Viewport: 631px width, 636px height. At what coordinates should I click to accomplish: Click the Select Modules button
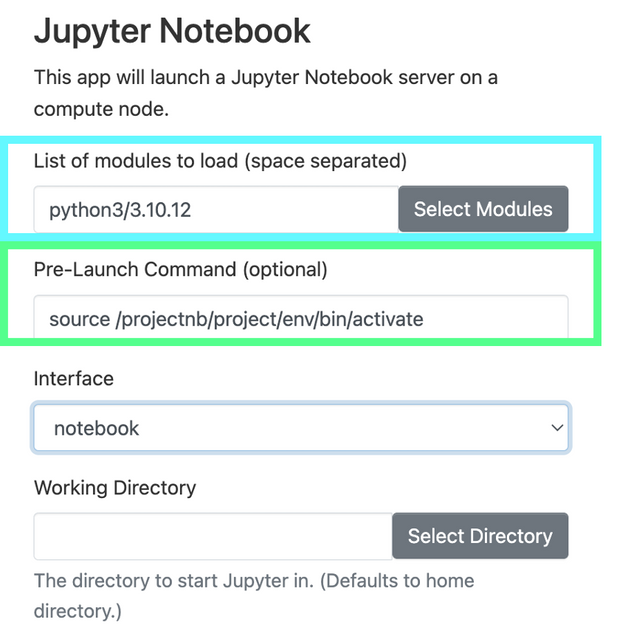point(483,209)
